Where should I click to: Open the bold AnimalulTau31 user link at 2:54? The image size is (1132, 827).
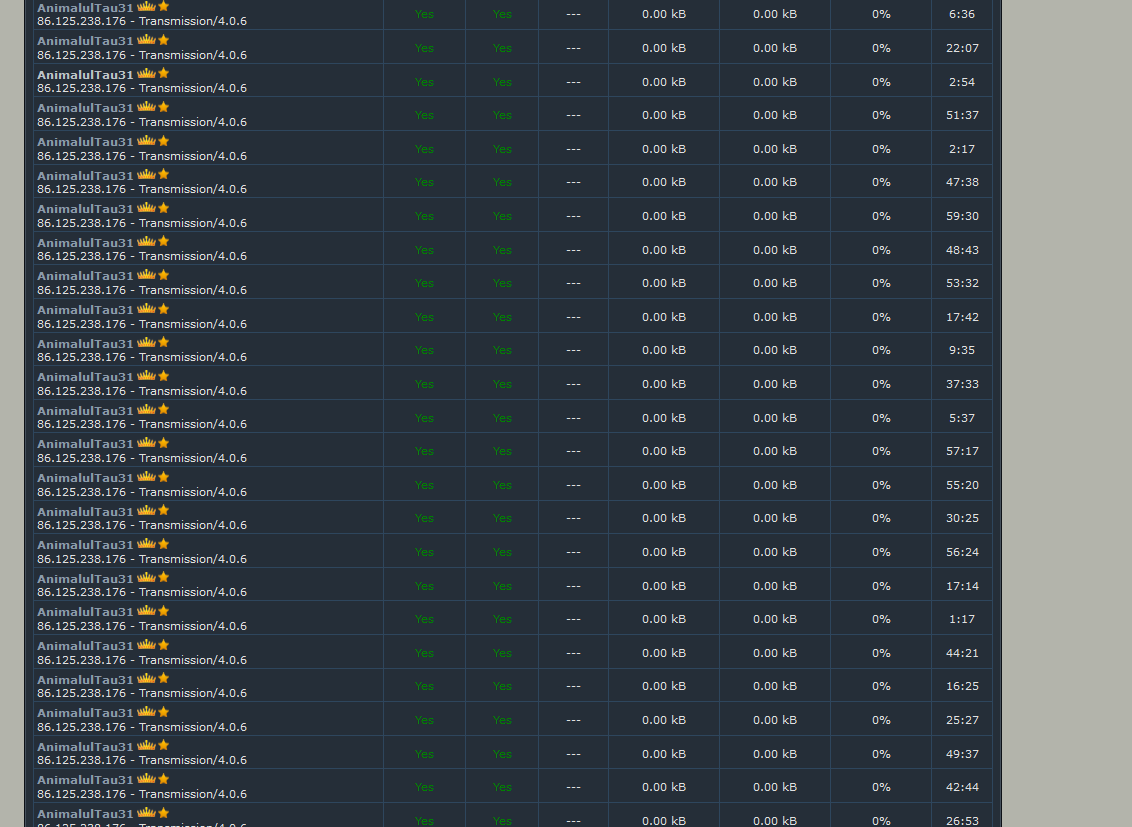tap(85, 74)
